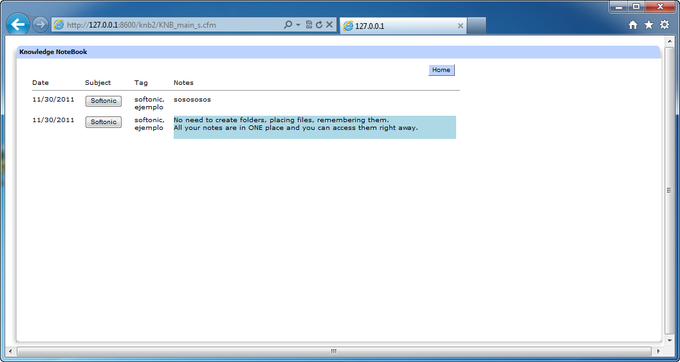Click the first Softonic subject button
This screenshot has width=680, height=362.
(103, 101)
